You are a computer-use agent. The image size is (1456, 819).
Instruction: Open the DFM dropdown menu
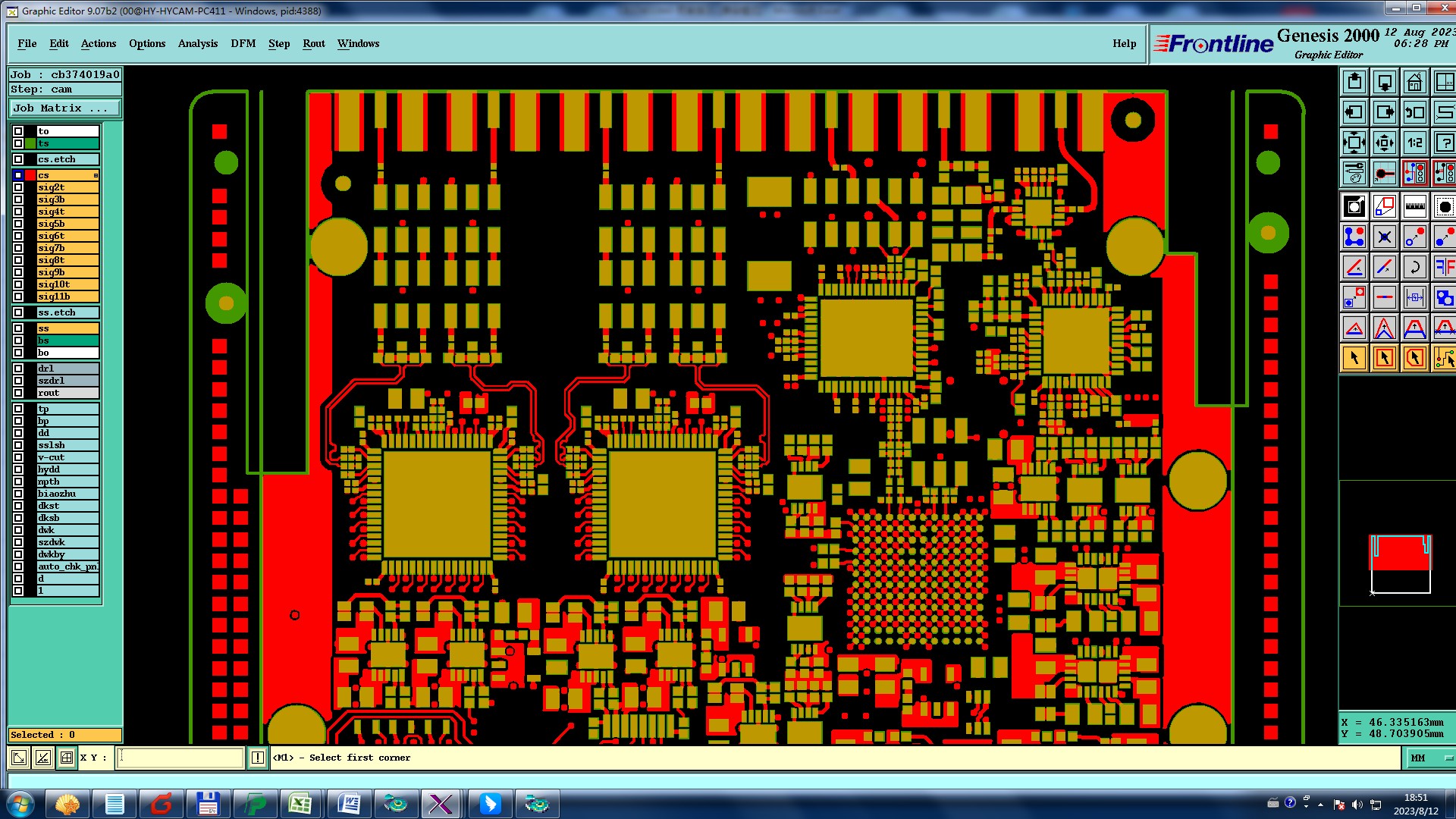pos(243,43)
